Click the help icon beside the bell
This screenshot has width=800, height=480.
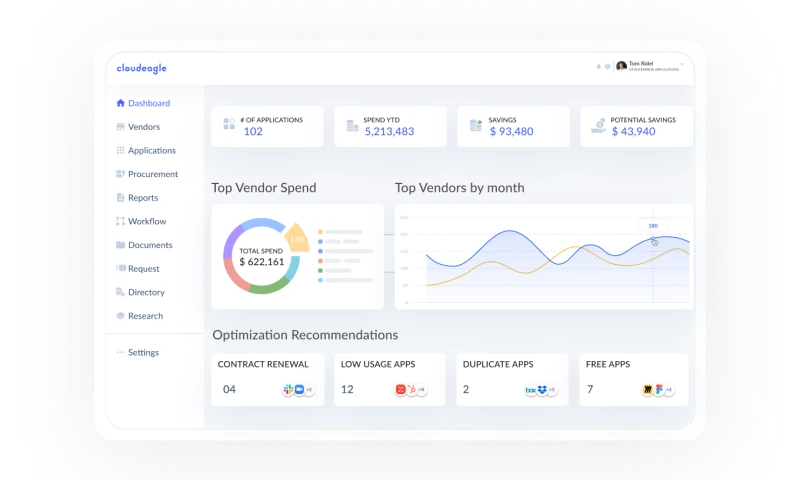607,66
